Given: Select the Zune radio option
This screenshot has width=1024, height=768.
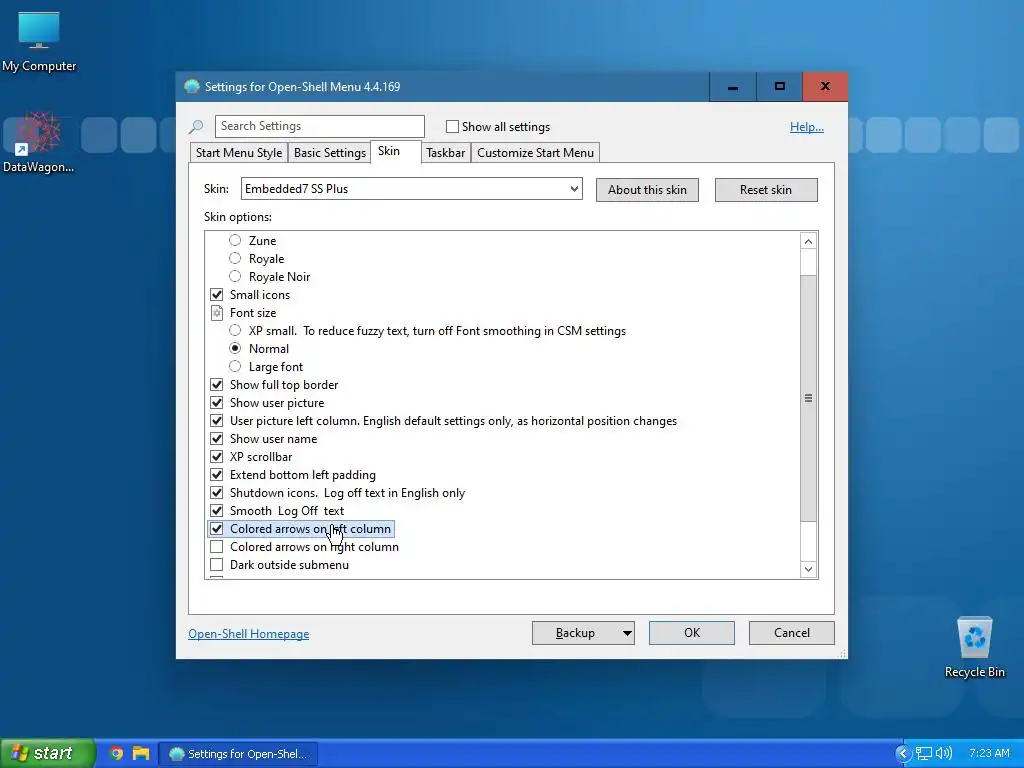Looking at the screenshot, I should [x=235, y=240].
